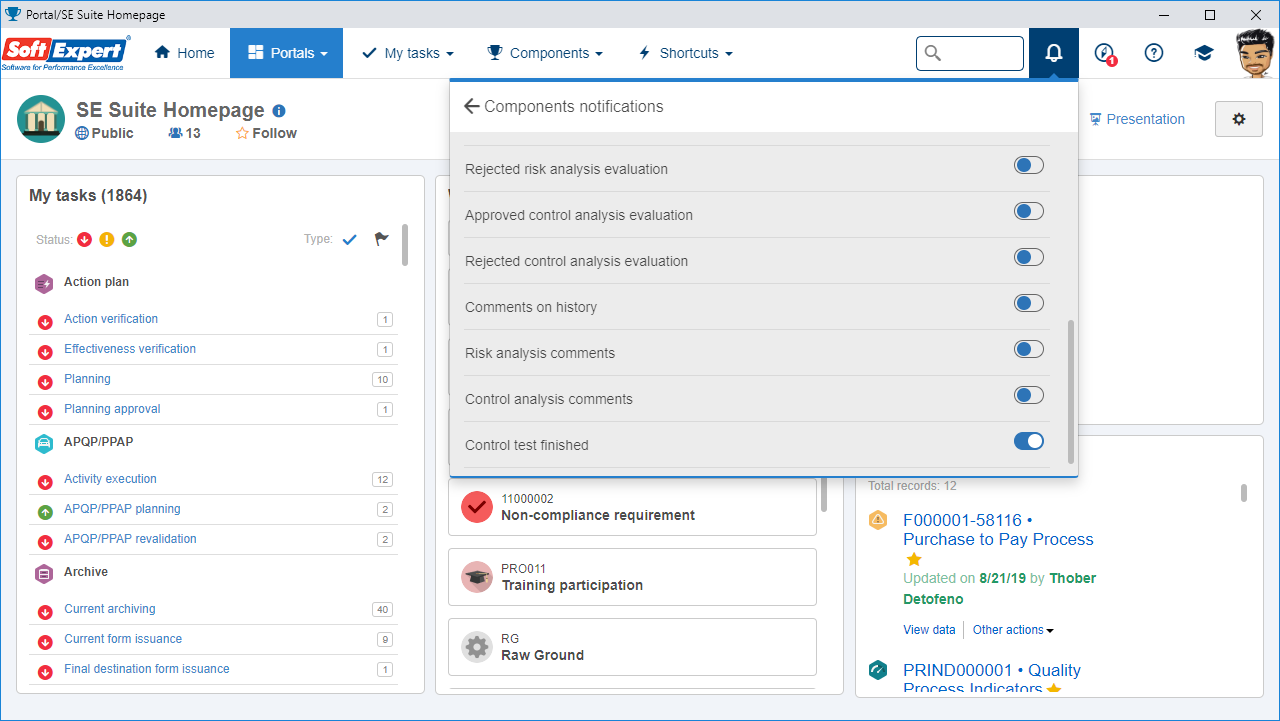Image resolution: width=1280 pixels, height=721 pixels.
Task: Click the Follow star icon
Action: click(242, 133)
